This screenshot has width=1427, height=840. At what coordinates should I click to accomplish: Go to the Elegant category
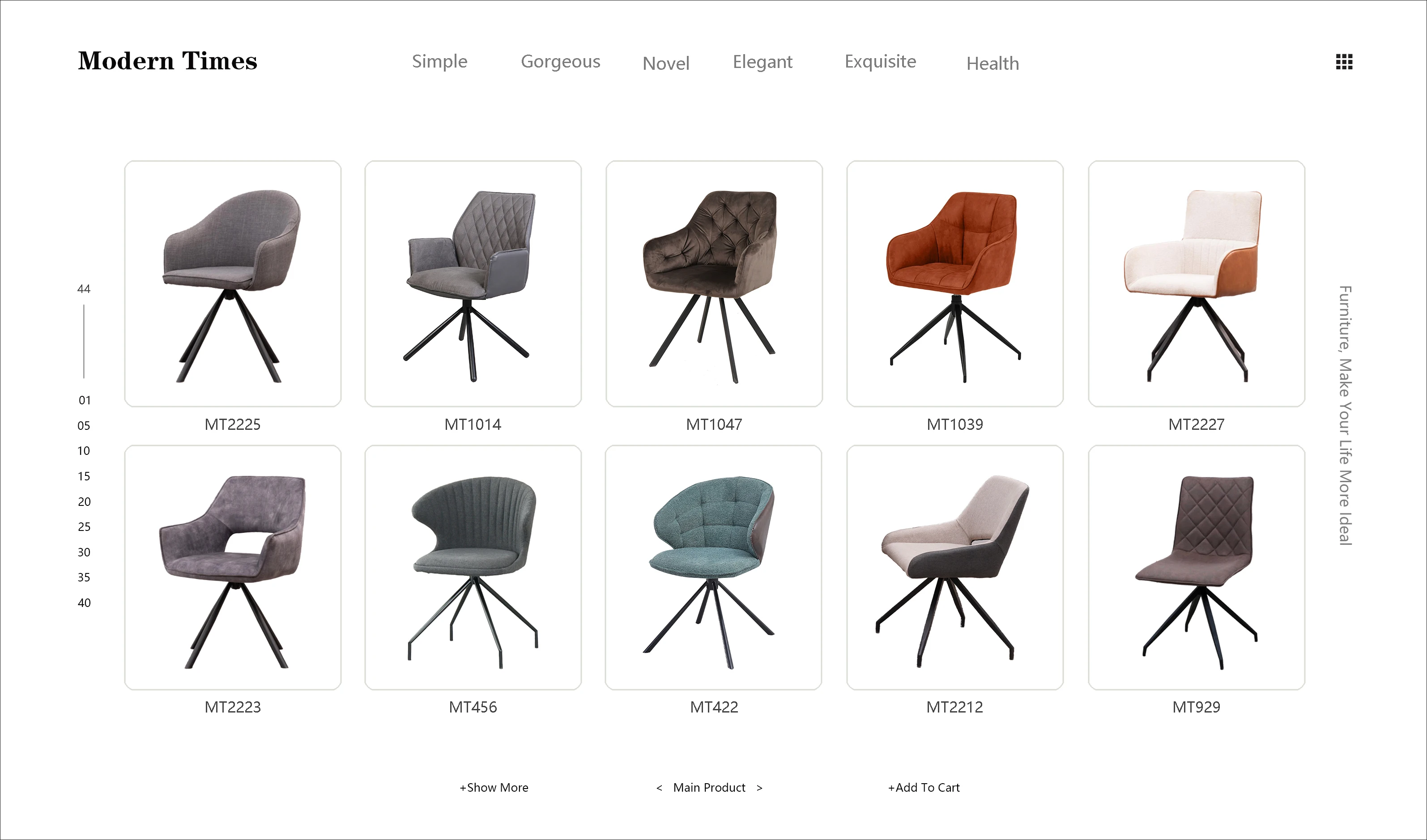point(762,62)
